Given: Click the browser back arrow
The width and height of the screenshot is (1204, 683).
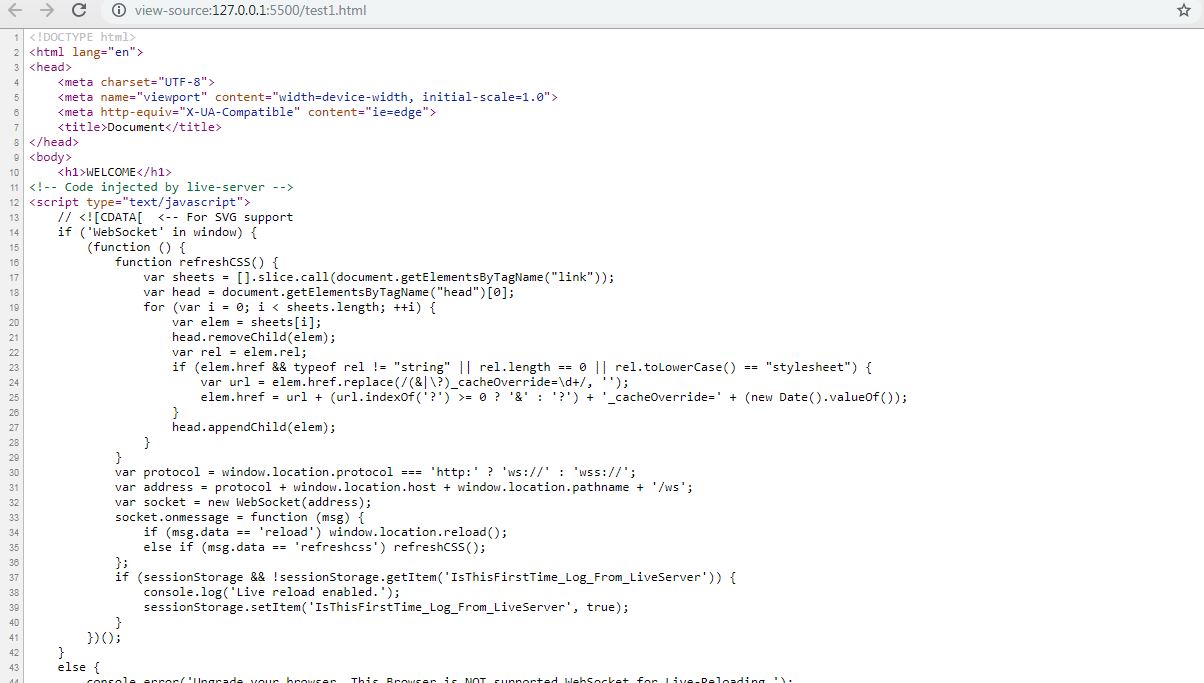Looking at the screenshot, I should click(14, 10).
